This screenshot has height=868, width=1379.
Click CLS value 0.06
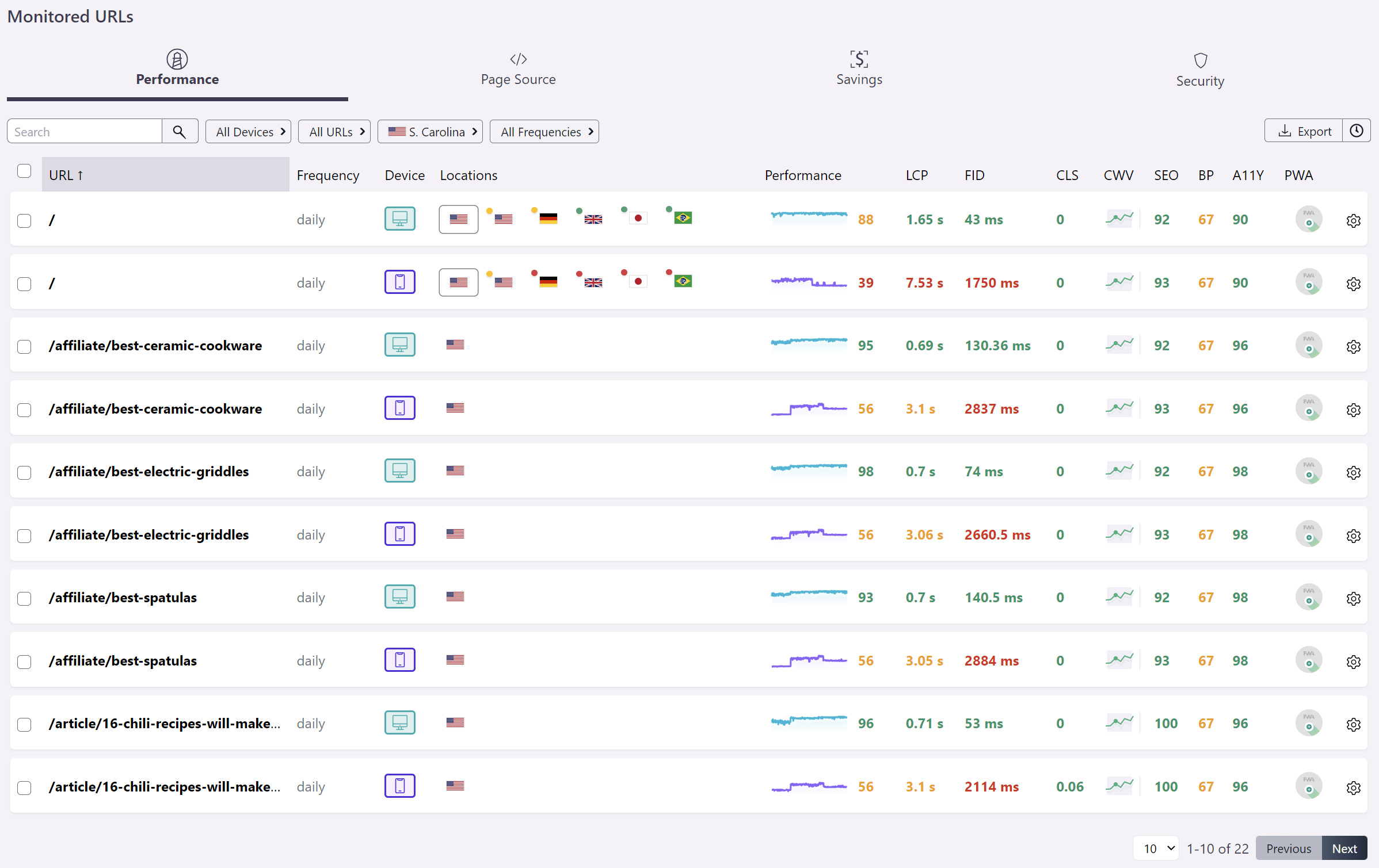click(1069, 787)
